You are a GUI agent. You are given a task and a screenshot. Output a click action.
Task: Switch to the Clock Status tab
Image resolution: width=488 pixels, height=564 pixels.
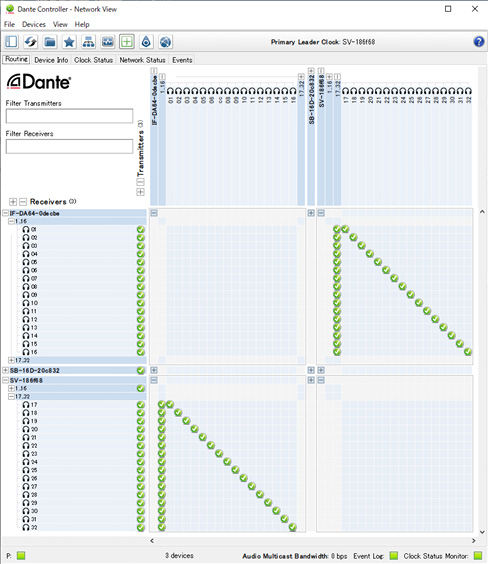[x=94, y=60]
